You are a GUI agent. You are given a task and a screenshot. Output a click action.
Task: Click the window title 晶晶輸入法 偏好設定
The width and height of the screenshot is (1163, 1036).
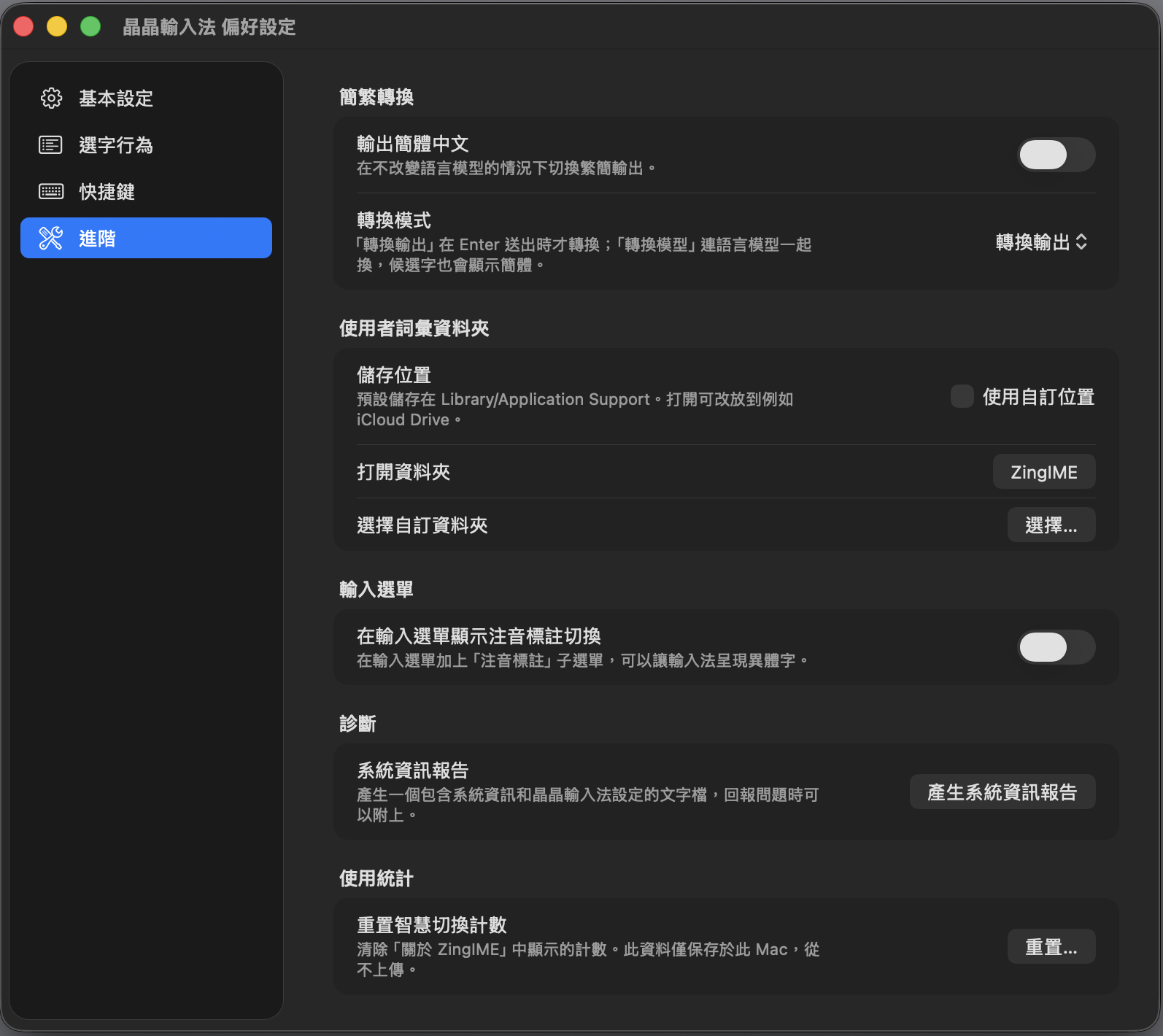[209, 27]
